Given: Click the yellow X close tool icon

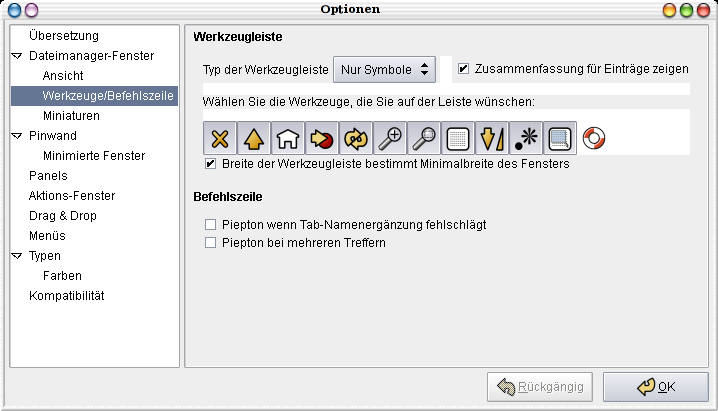Looking at the screenshot, I should [220, 138].
